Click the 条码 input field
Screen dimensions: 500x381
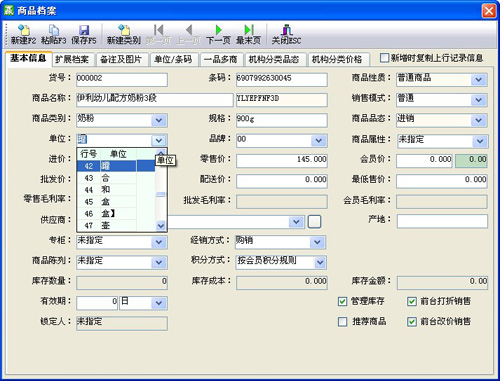(282, 80)
